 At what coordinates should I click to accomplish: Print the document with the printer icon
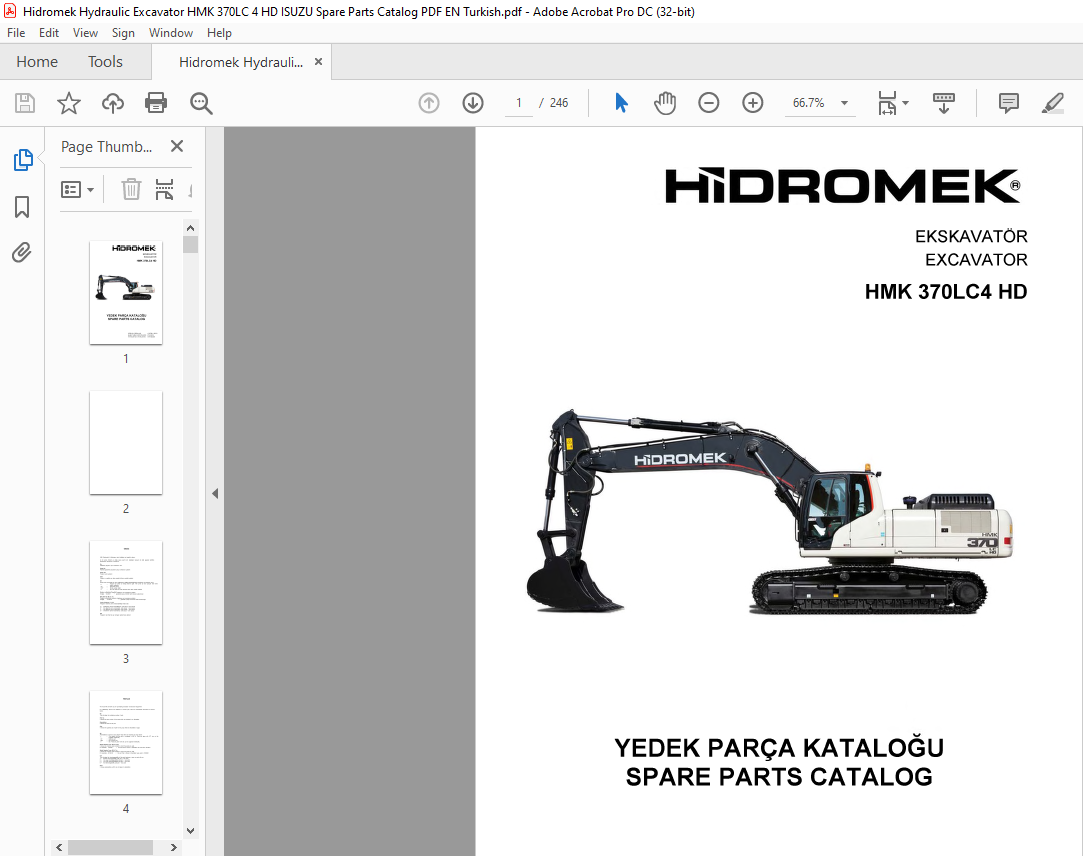pyautogui.click(x=156, y=103)
